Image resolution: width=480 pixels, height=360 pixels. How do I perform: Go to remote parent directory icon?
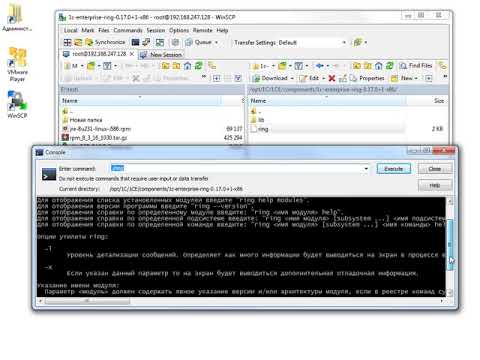tap(357, 66)
